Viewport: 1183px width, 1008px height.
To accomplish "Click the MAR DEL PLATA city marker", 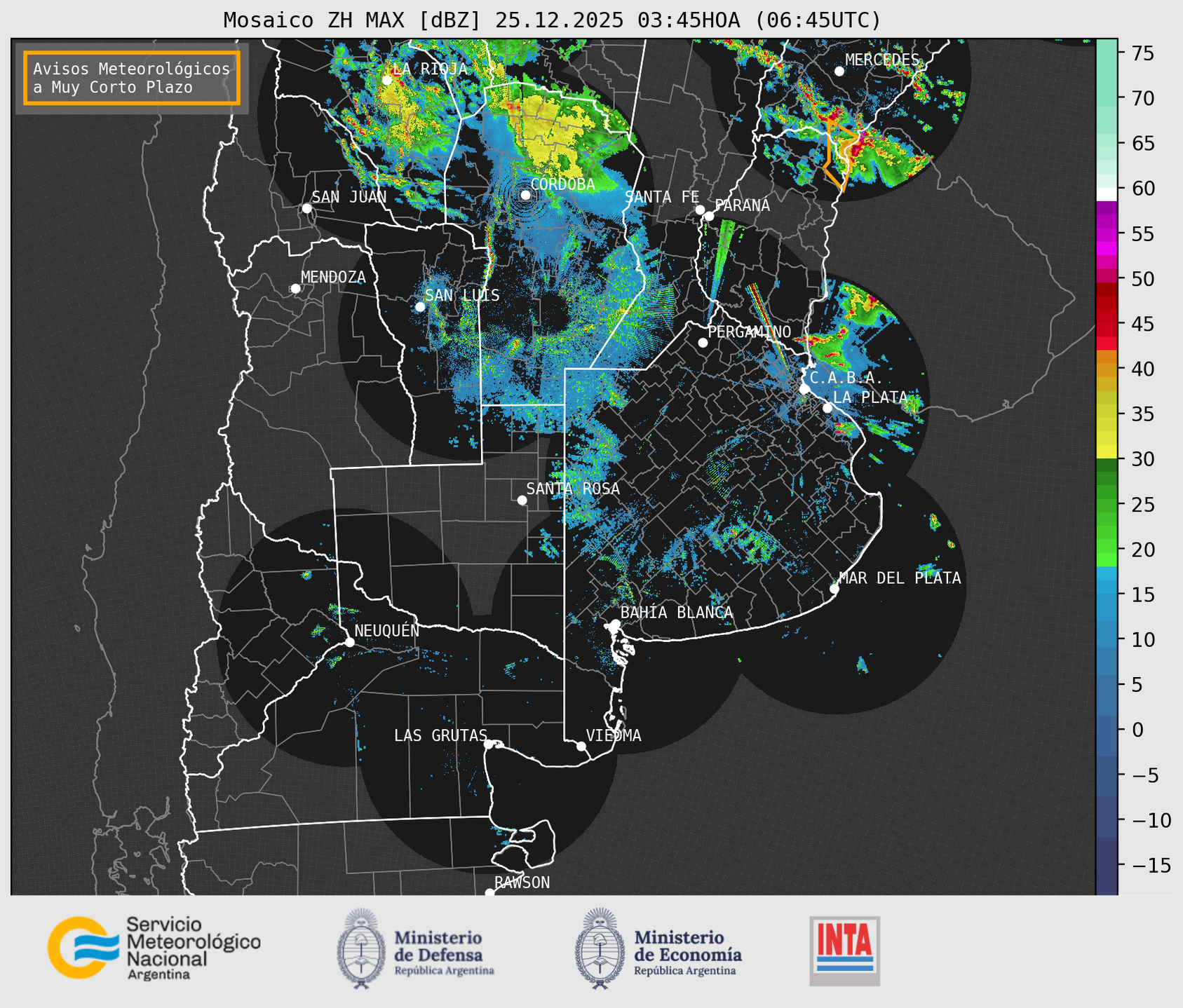I will 834,589.
